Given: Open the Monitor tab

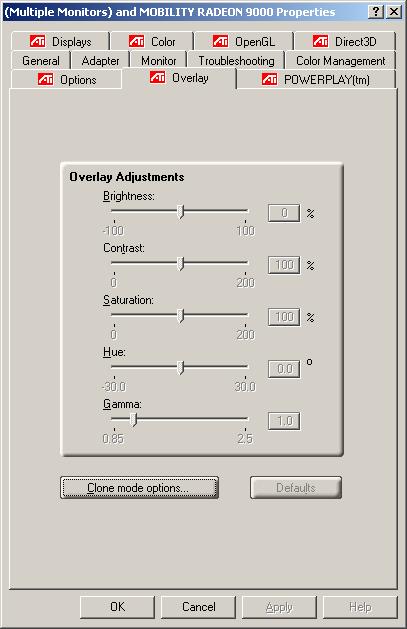Looking at the screenshot, I should [158, 61].
